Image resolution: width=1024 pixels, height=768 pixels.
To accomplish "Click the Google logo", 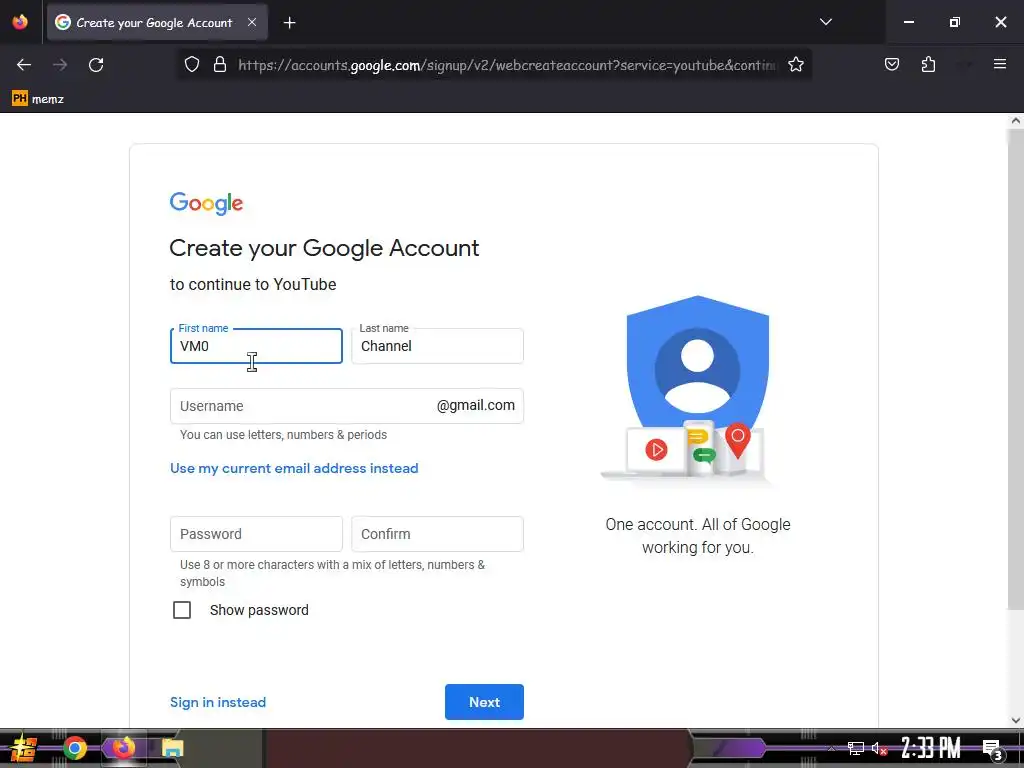I will [206, 203].
